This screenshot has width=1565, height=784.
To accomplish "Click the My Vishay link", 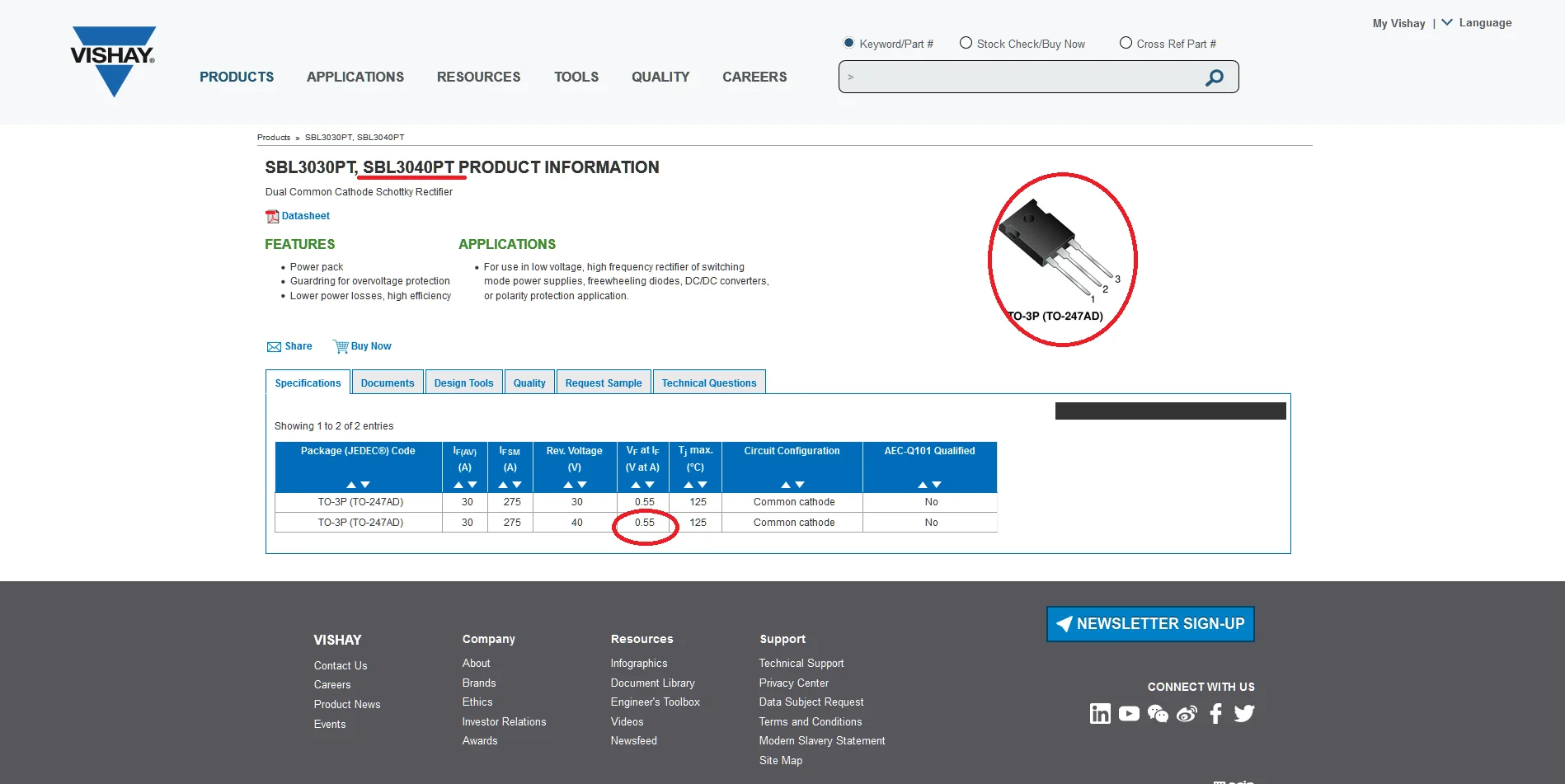I will (1398, 23).
